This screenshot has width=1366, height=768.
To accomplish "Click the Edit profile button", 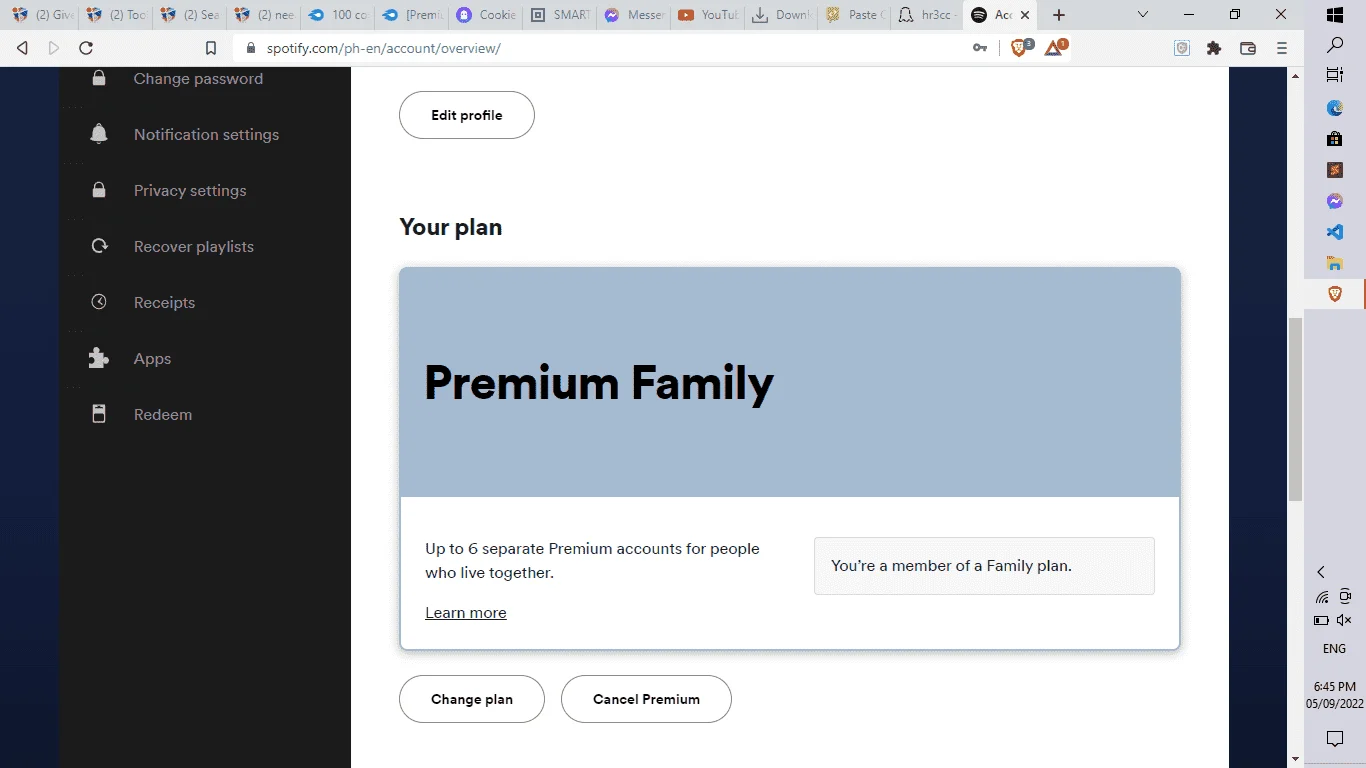I will (467, 115).
